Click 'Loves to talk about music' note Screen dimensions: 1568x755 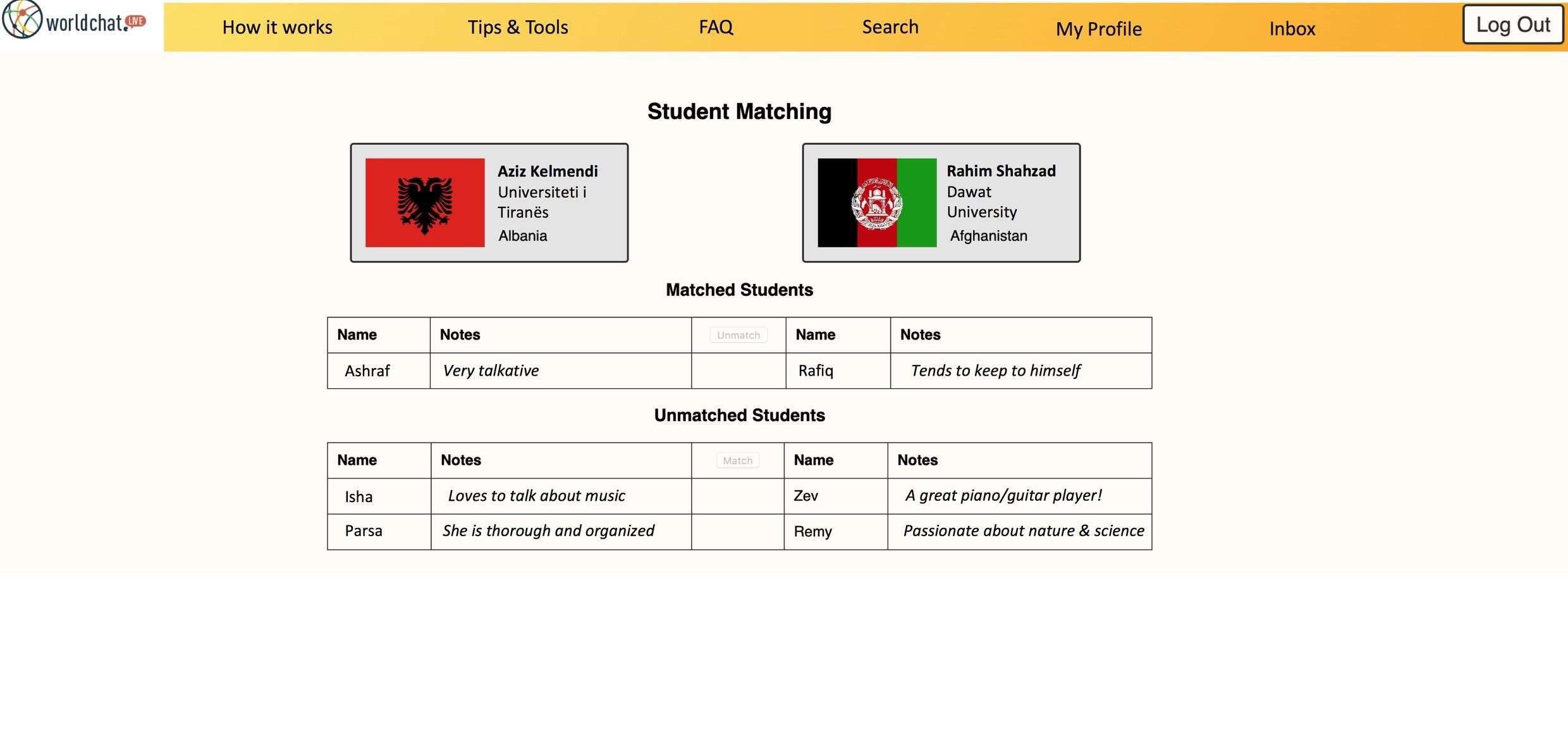[536, 496]
